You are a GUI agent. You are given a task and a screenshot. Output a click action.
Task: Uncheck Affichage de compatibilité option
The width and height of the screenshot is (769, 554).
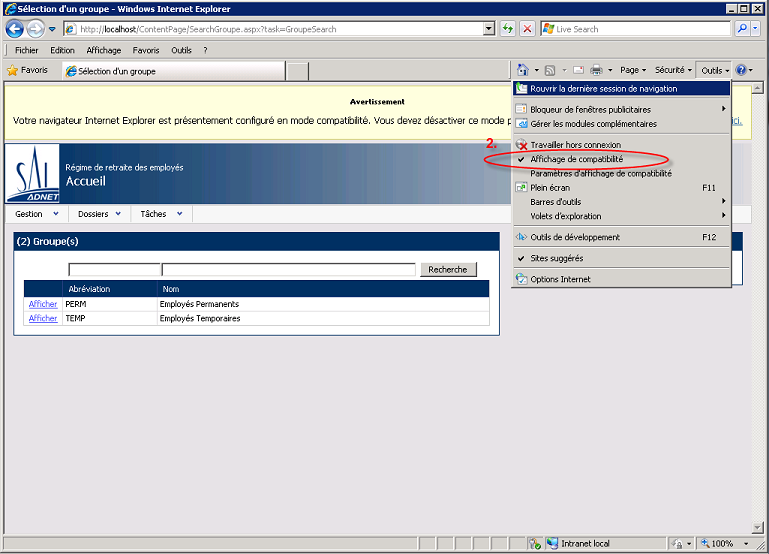[576, 159]
